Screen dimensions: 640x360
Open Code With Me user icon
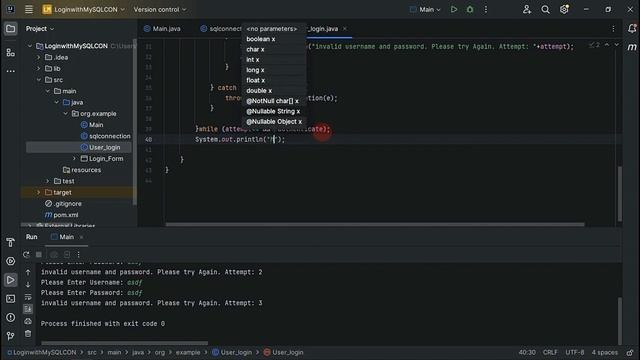pyautogui.click(x=527, y=9)
